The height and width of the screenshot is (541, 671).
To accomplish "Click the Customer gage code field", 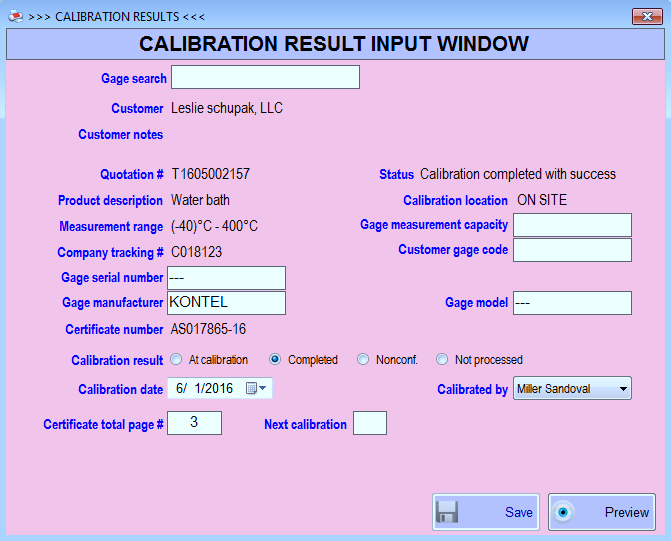I will point(572,250).
